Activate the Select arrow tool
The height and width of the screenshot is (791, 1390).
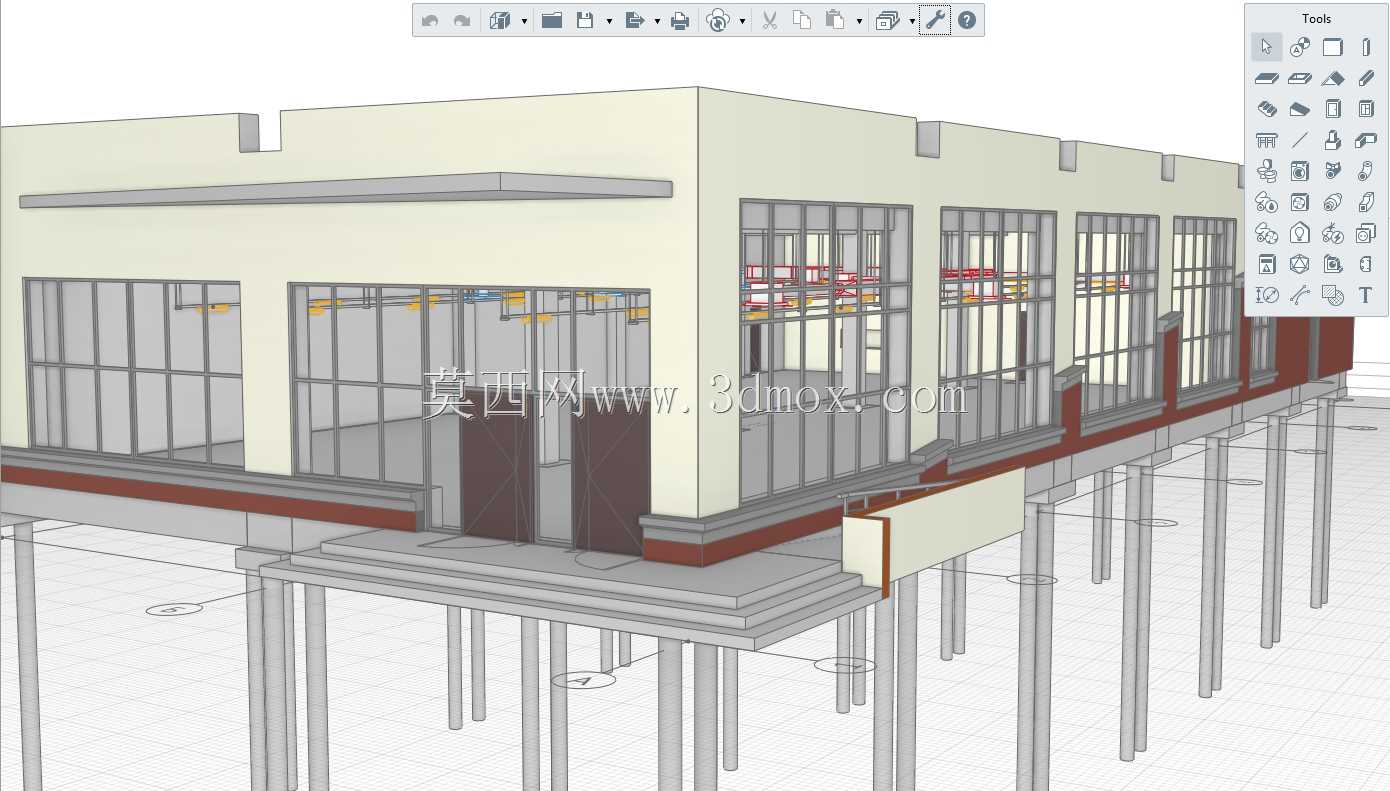click(x=1266, y=47)
